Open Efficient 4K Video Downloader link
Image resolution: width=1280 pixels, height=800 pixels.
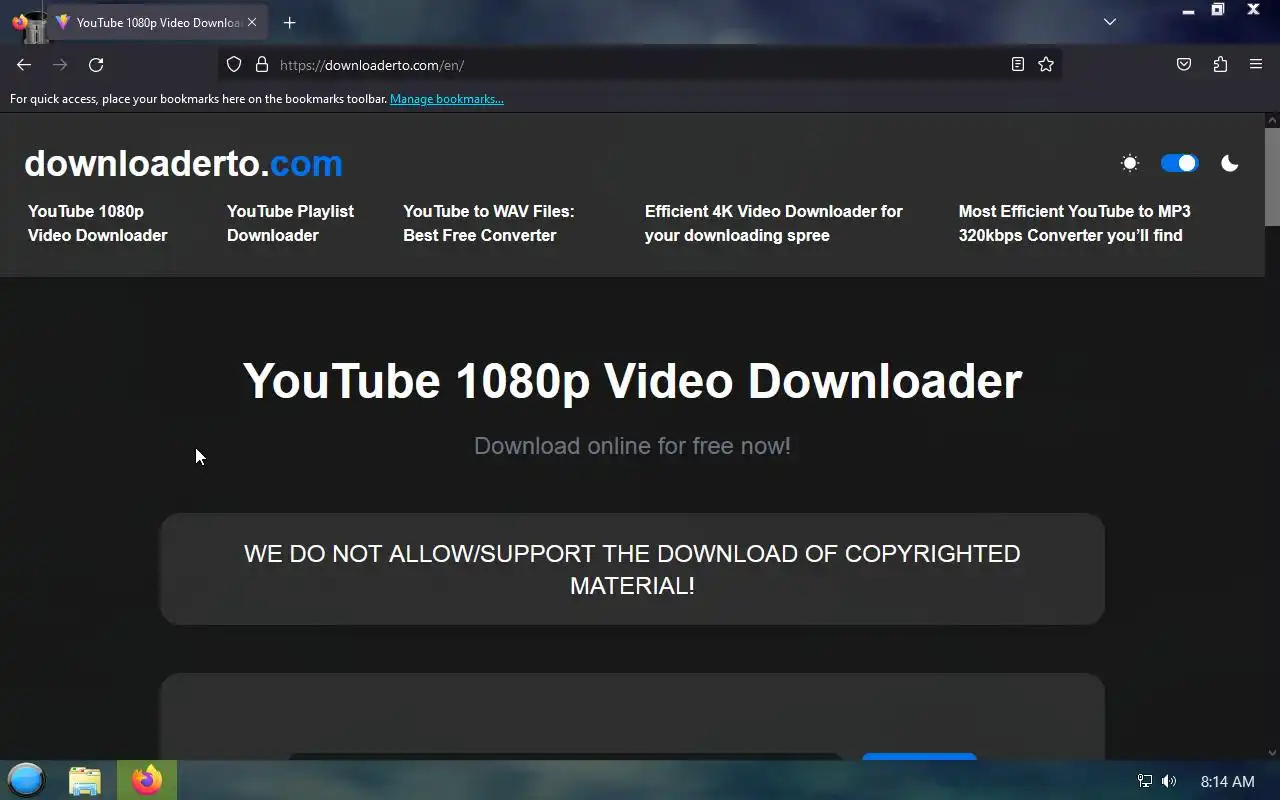[x=774, y=223]
